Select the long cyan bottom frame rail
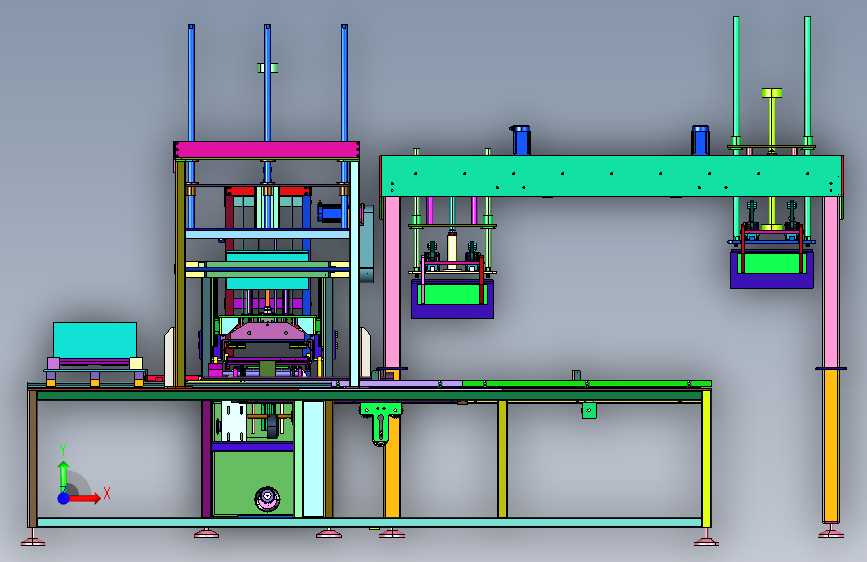The width and height of the screenshot is (867, 562). 369,522
